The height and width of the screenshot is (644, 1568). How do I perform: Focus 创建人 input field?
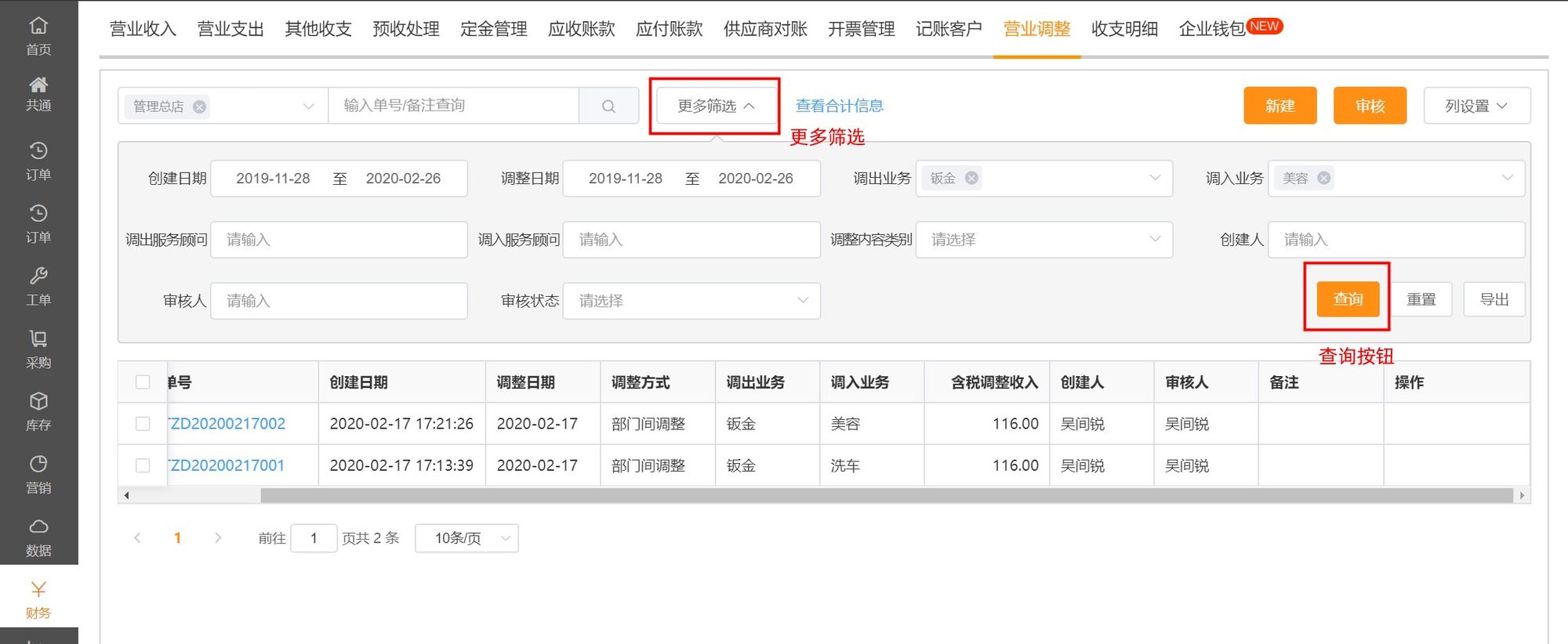point(1396,239)
